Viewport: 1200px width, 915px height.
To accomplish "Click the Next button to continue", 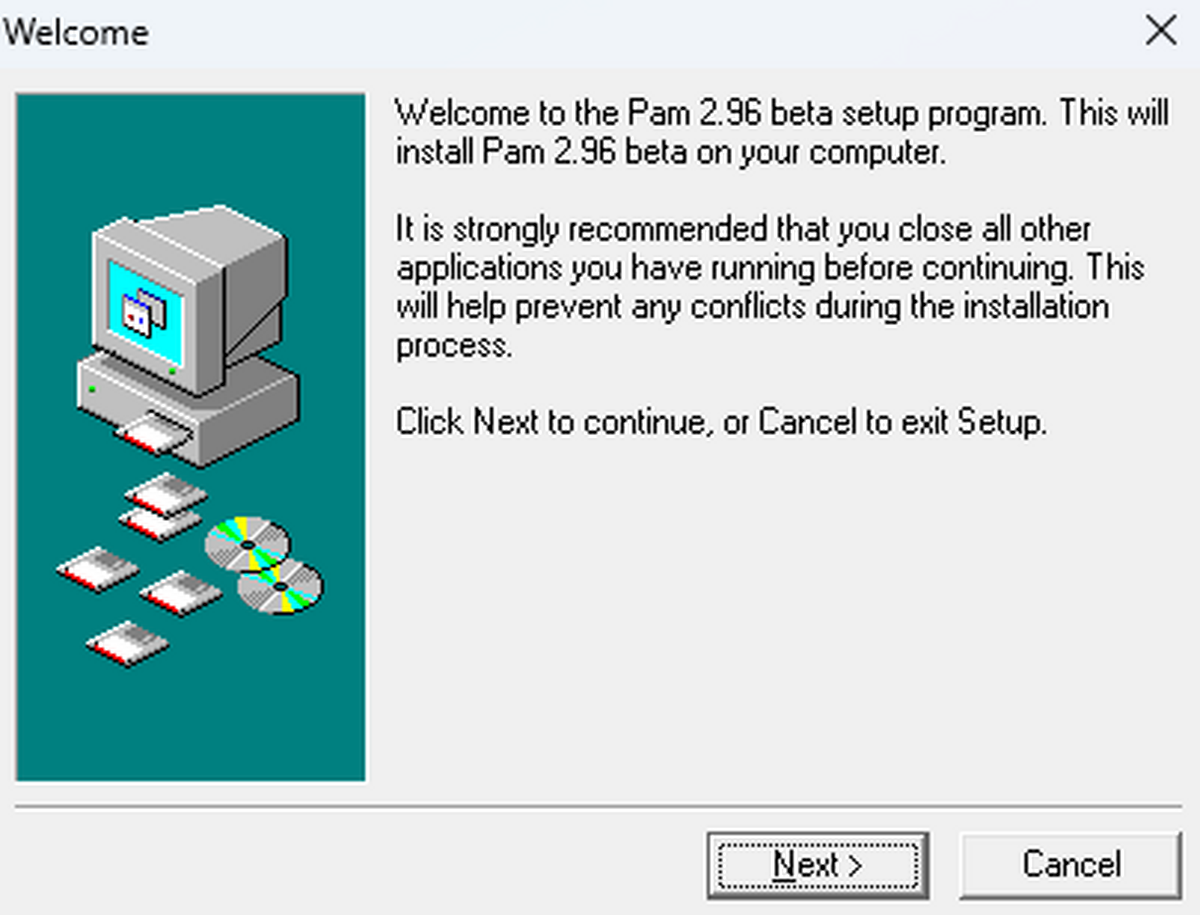I will [817, 864].
